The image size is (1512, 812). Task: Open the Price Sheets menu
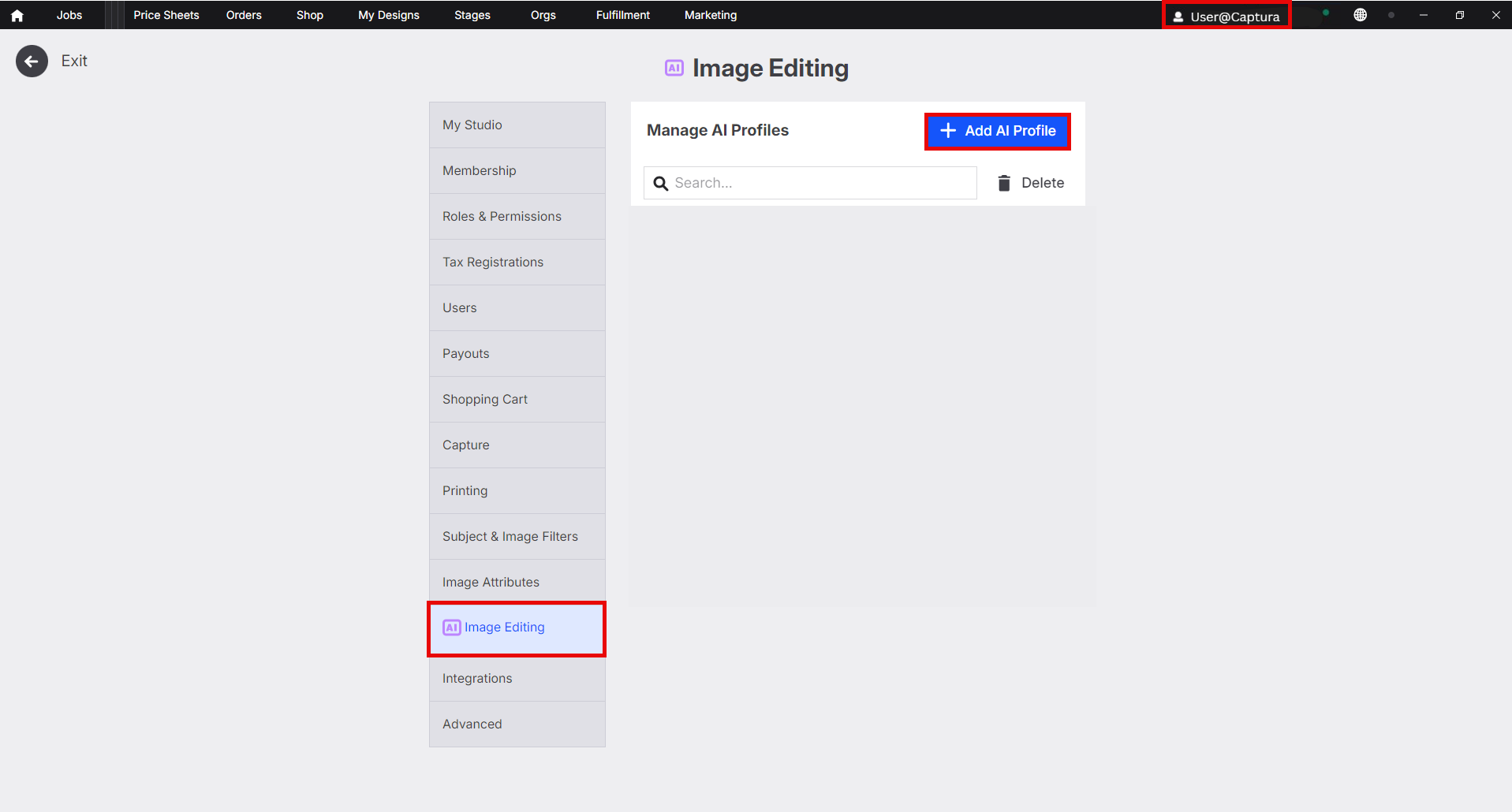tap(166, 15)
